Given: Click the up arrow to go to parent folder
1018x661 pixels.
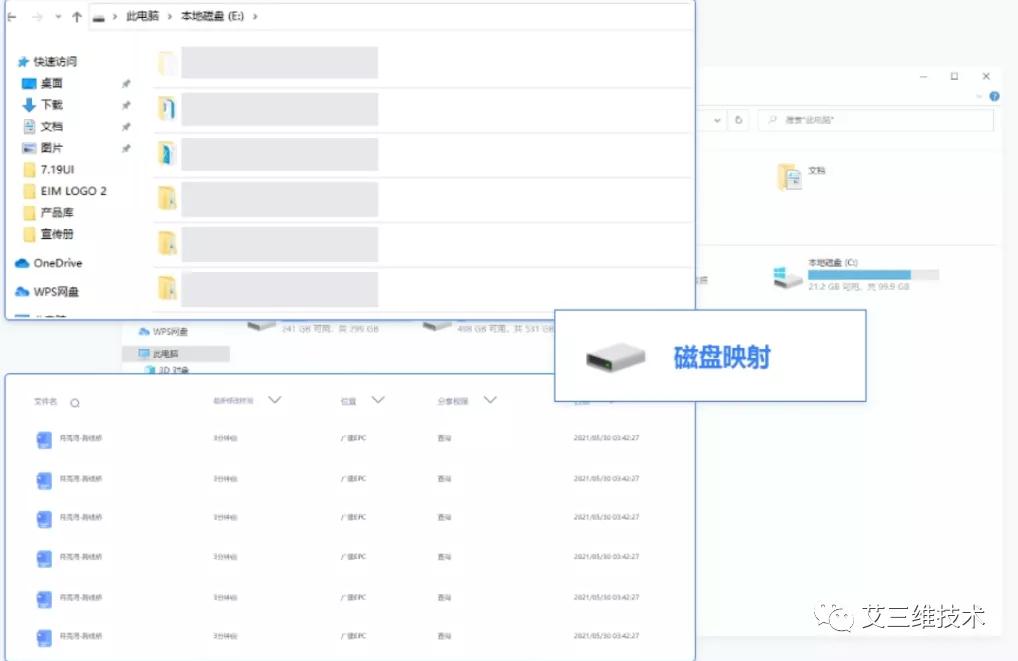Looking at the screenshot, I should 75,16.
